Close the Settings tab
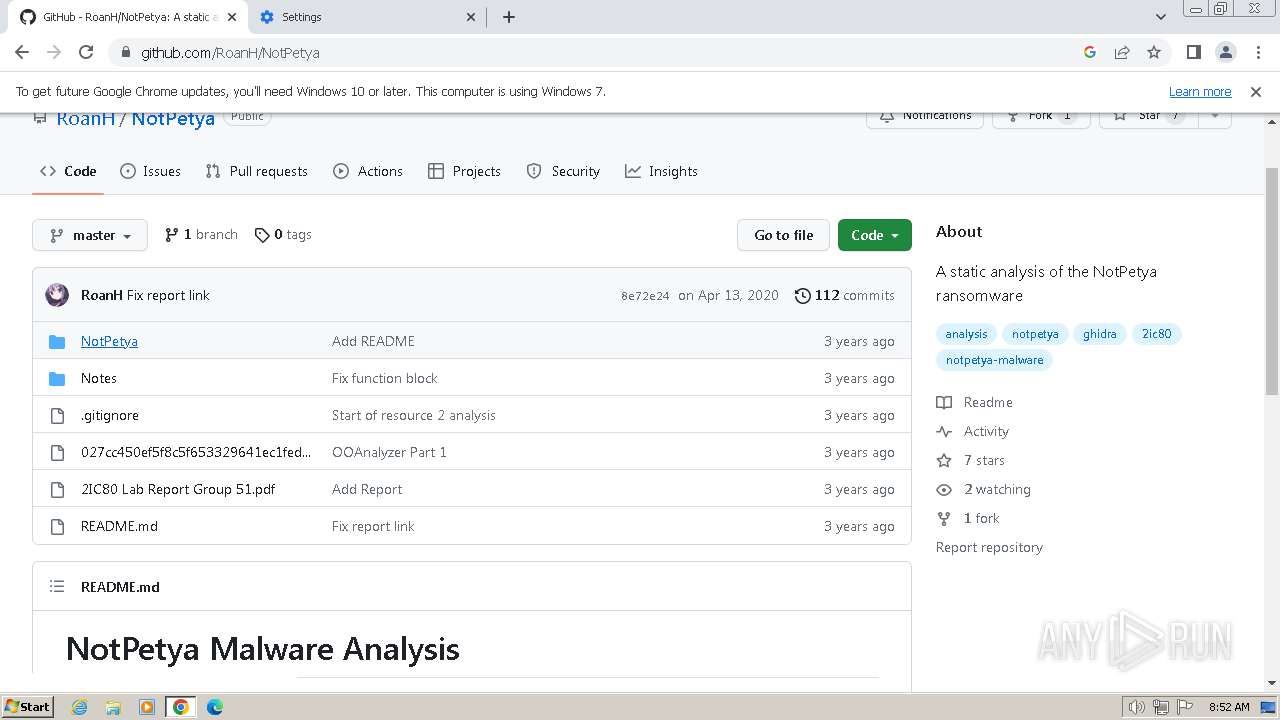 [472, 17]
